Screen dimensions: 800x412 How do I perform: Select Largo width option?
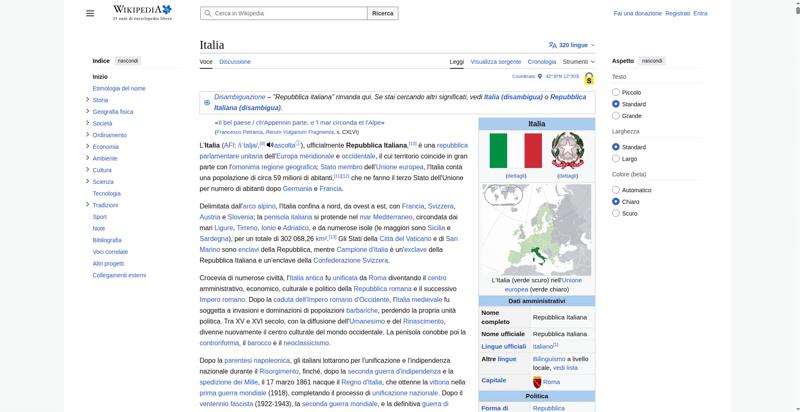(x=616, y=159)
